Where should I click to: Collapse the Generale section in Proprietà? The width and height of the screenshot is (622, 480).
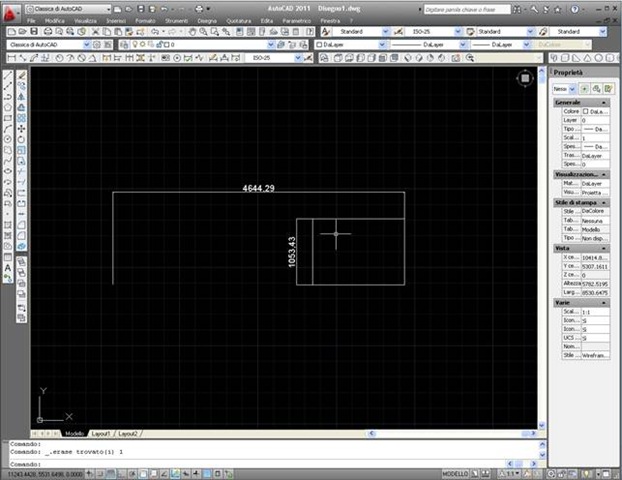coord(603,103)
